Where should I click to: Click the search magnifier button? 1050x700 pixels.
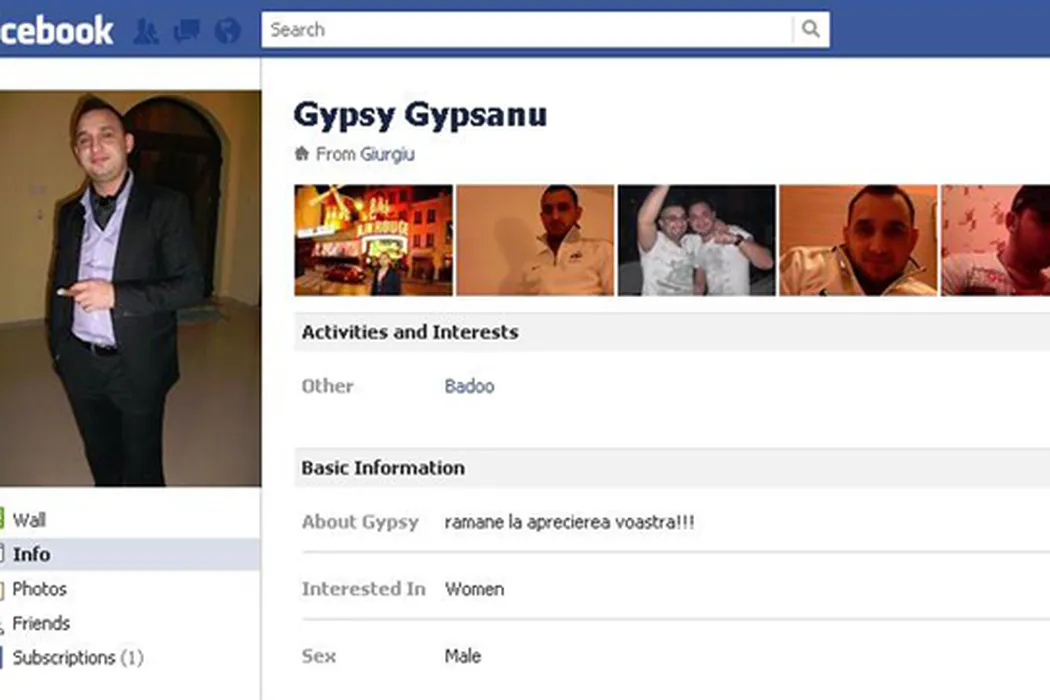coord(811,29)
